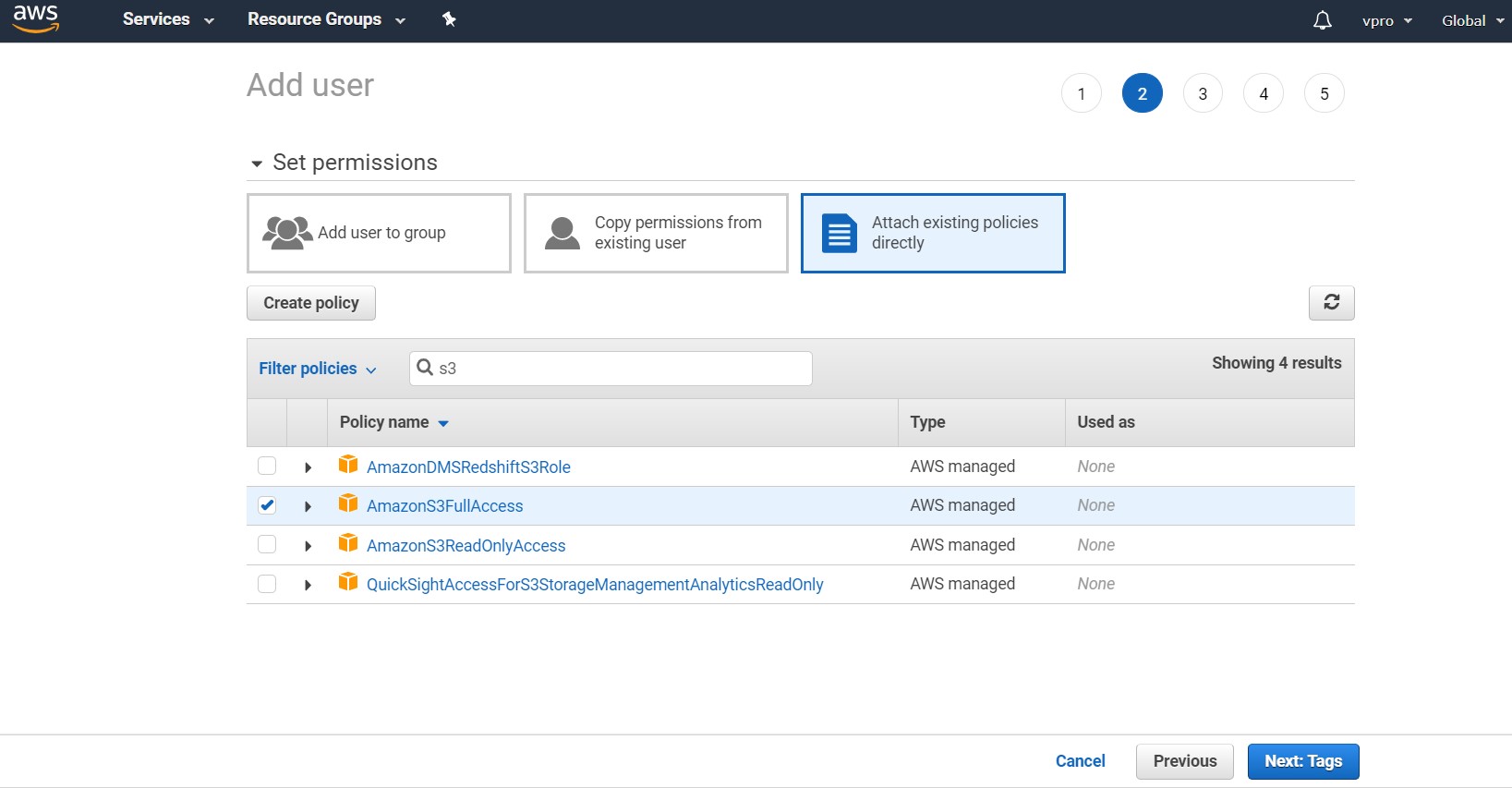Click the Add user to group icon

pos(287,233)
